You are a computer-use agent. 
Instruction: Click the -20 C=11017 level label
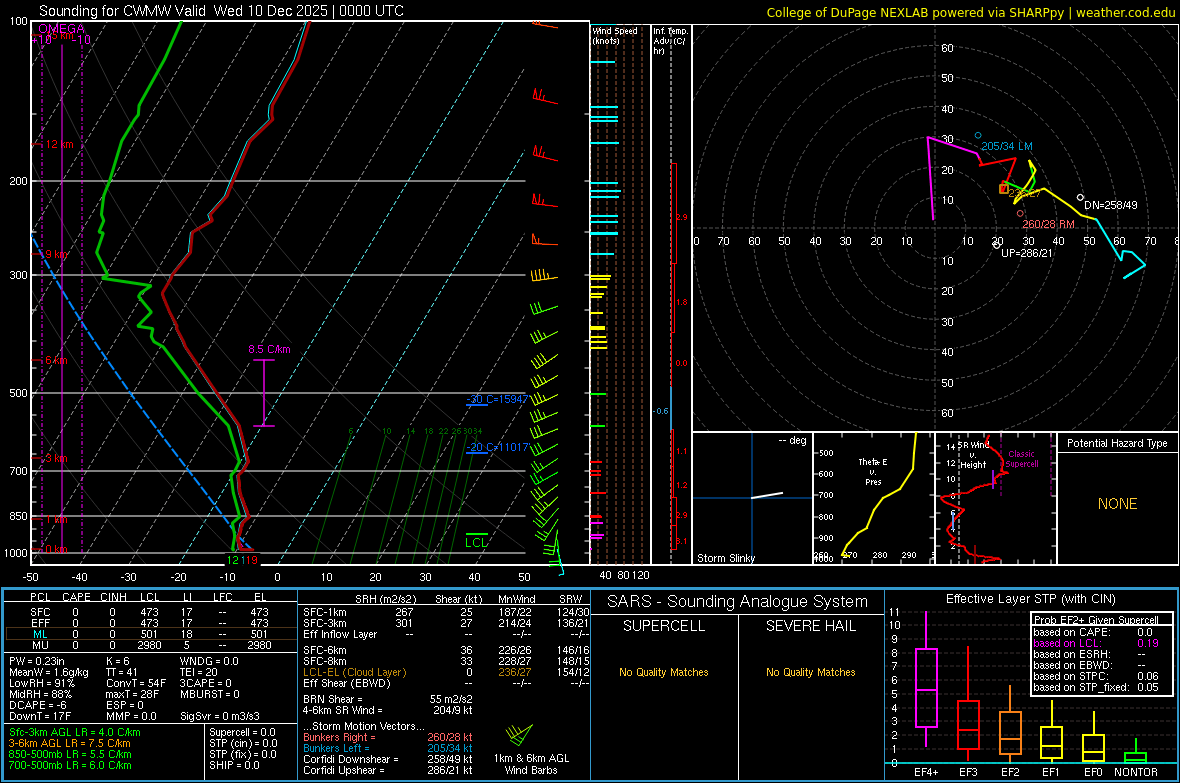coord(497,447)
